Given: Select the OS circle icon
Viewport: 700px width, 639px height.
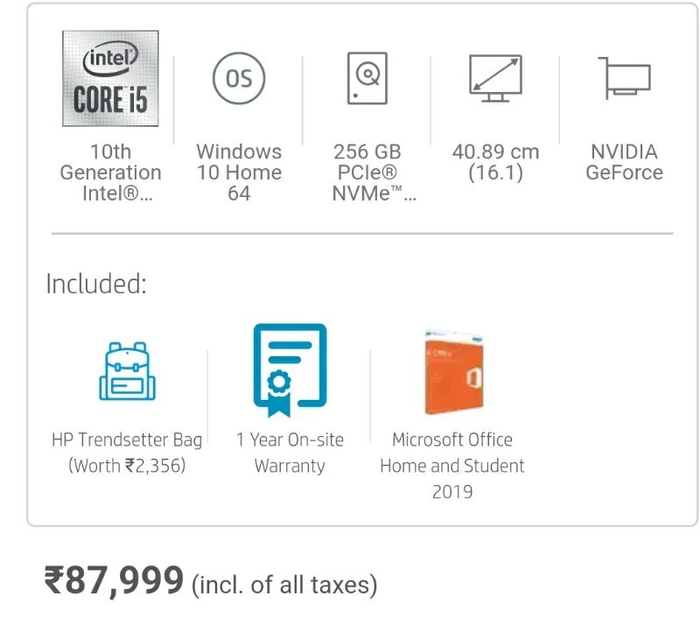Looking at the screenshot, I should click(239, 78).
